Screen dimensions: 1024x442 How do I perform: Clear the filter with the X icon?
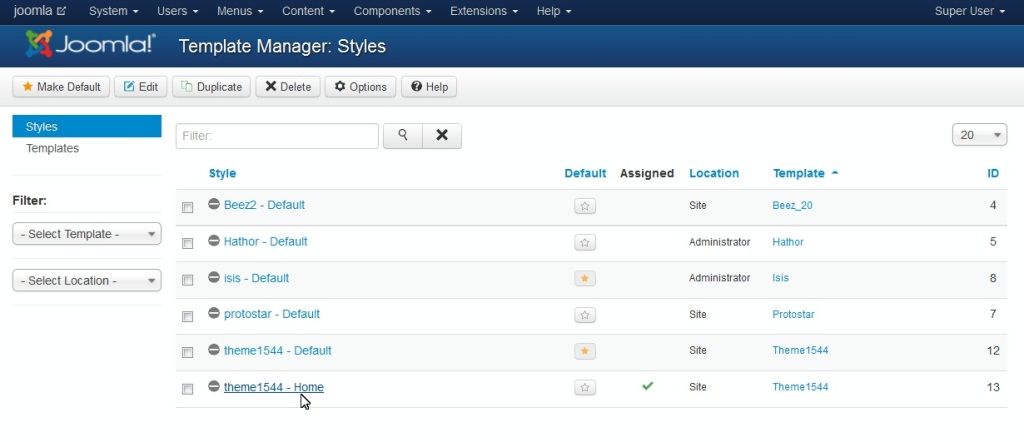(x=442, y=136)
